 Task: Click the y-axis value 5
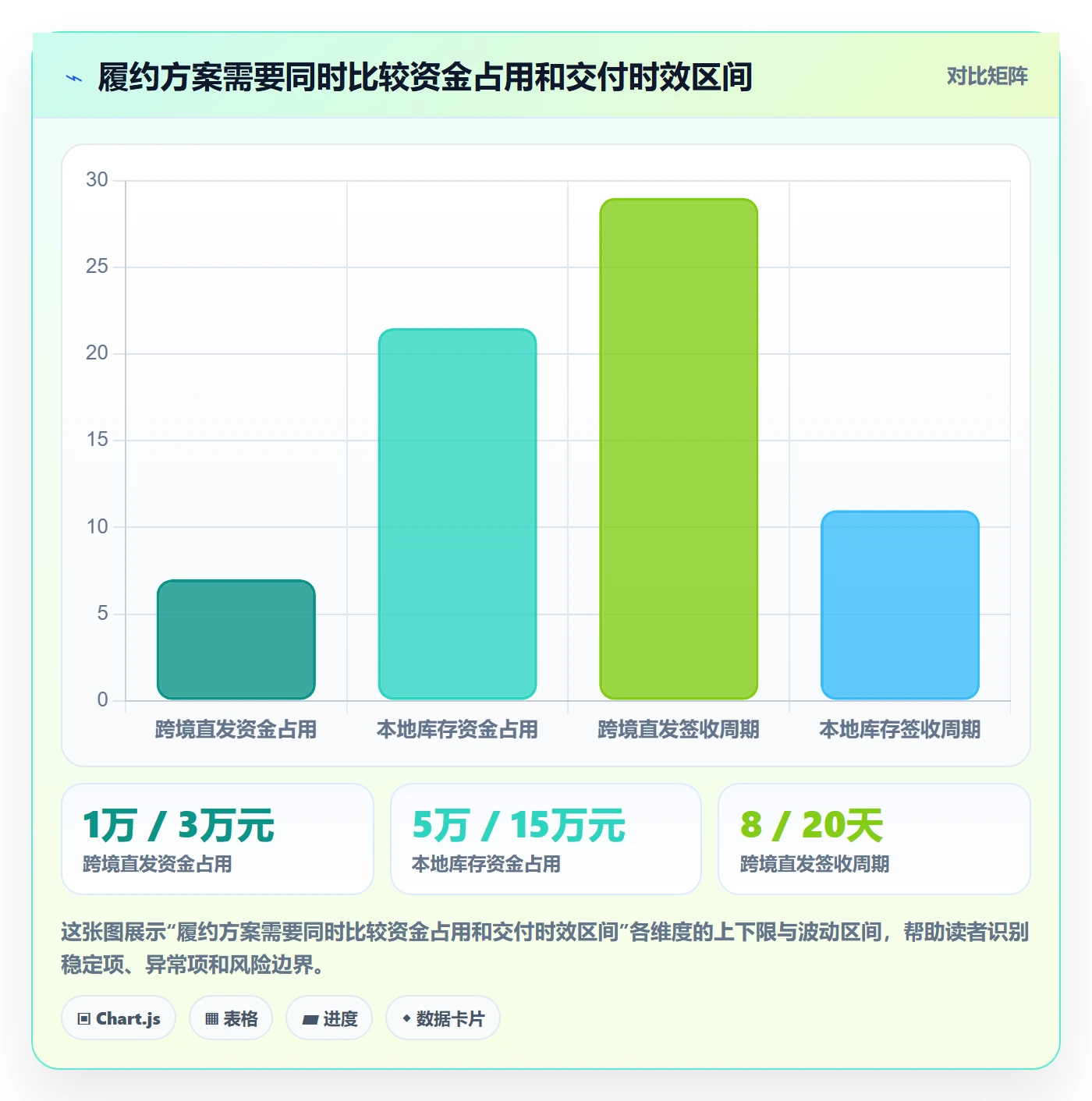(102, 614)
